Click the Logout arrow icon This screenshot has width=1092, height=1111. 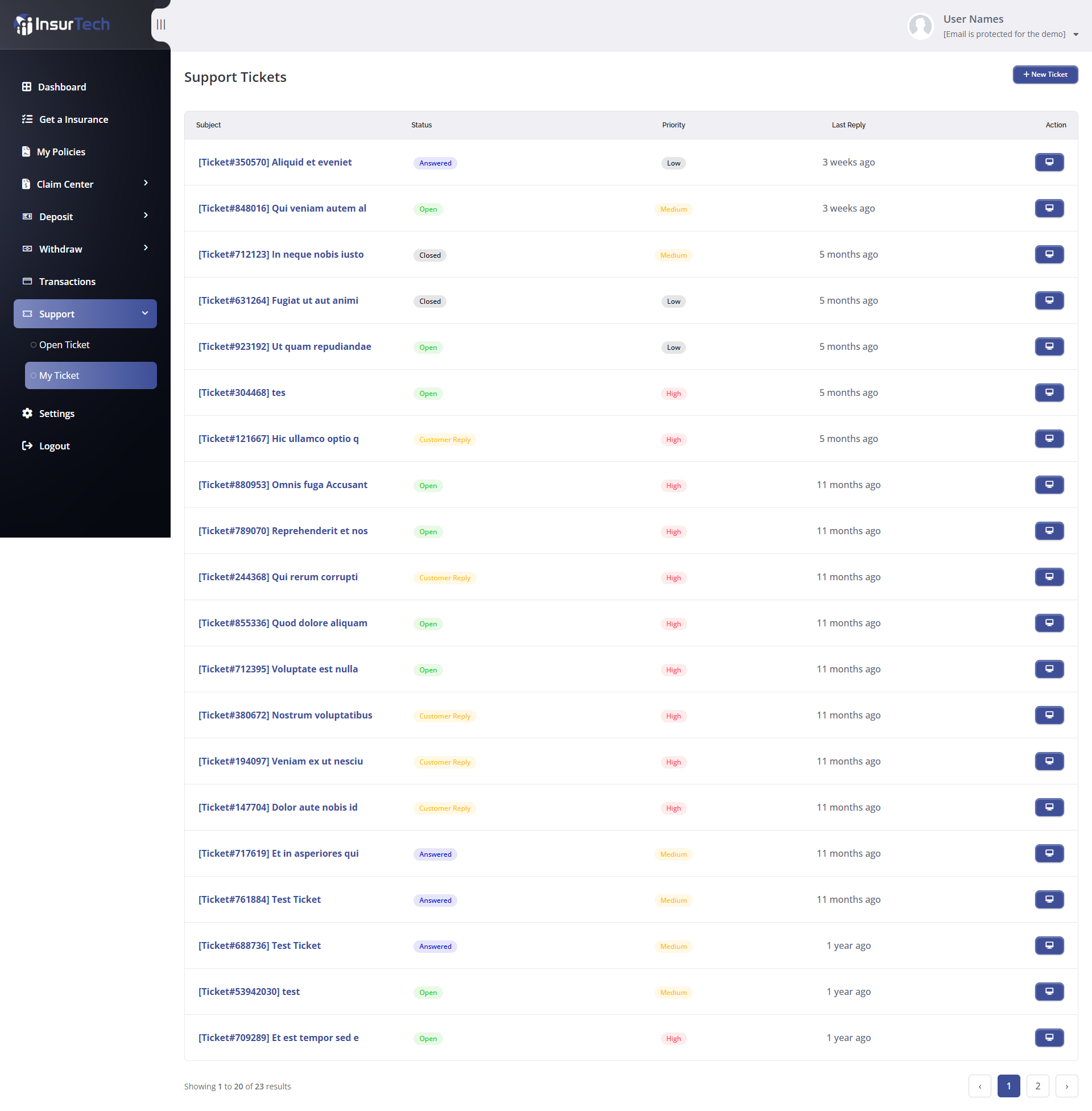27,445
